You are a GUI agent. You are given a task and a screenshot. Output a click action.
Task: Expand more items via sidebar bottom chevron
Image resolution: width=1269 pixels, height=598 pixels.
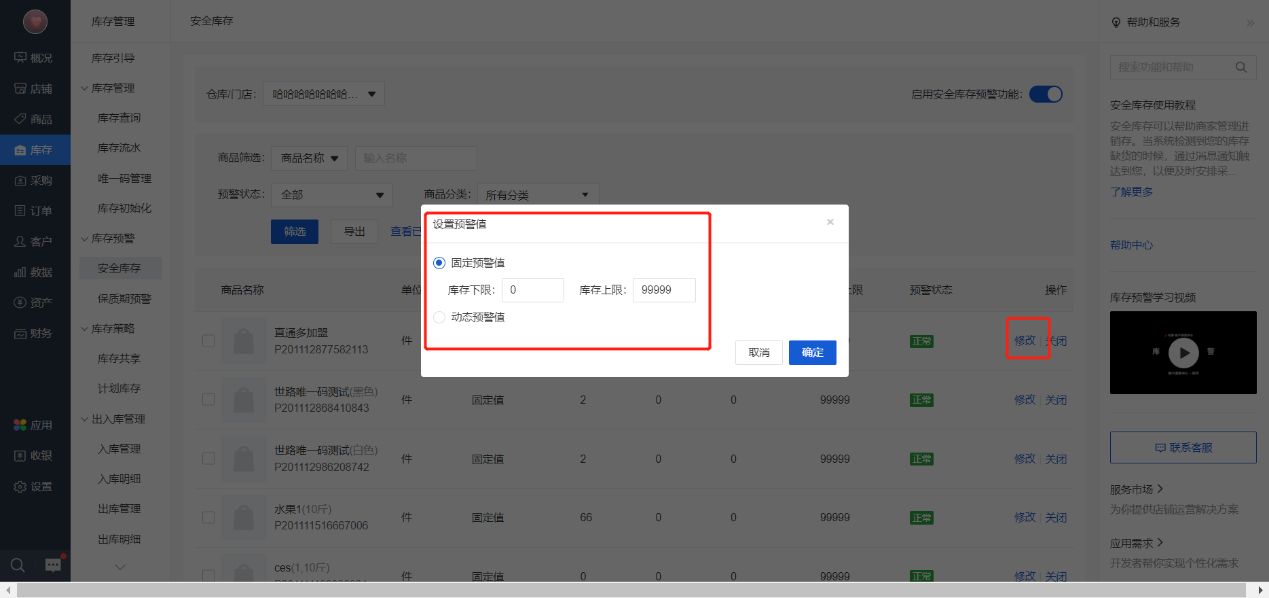(121, 567)
